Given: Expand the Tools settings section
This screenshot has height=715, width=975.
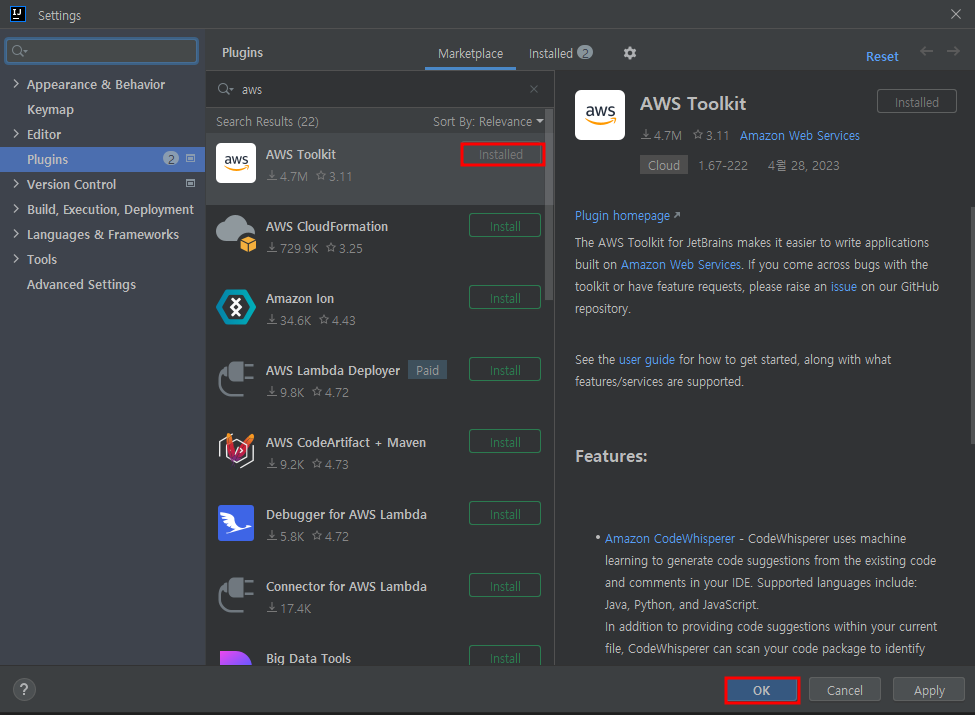Looking at the screenshot, I should pos(16,259).
